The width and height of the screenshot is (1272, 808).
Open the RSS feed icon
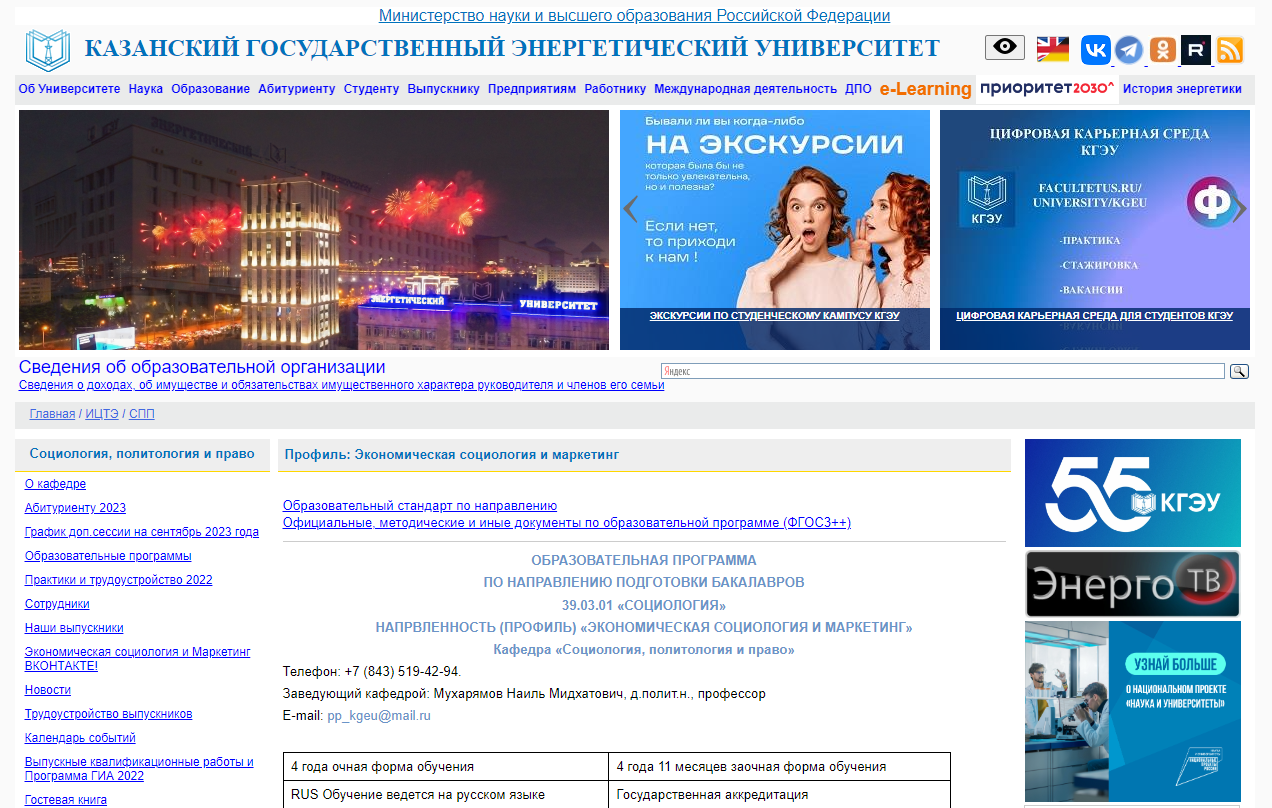point(1229,50)
